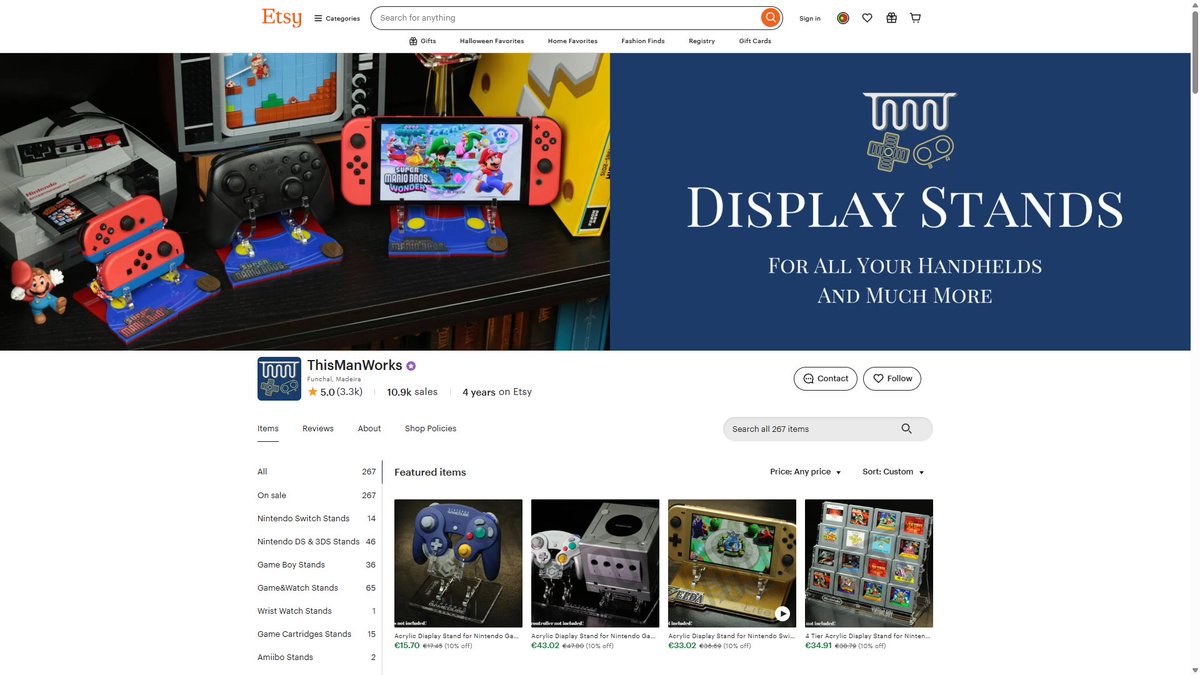Switch to the About tab
Screen dimensions: 1200x675
point(369,429)
